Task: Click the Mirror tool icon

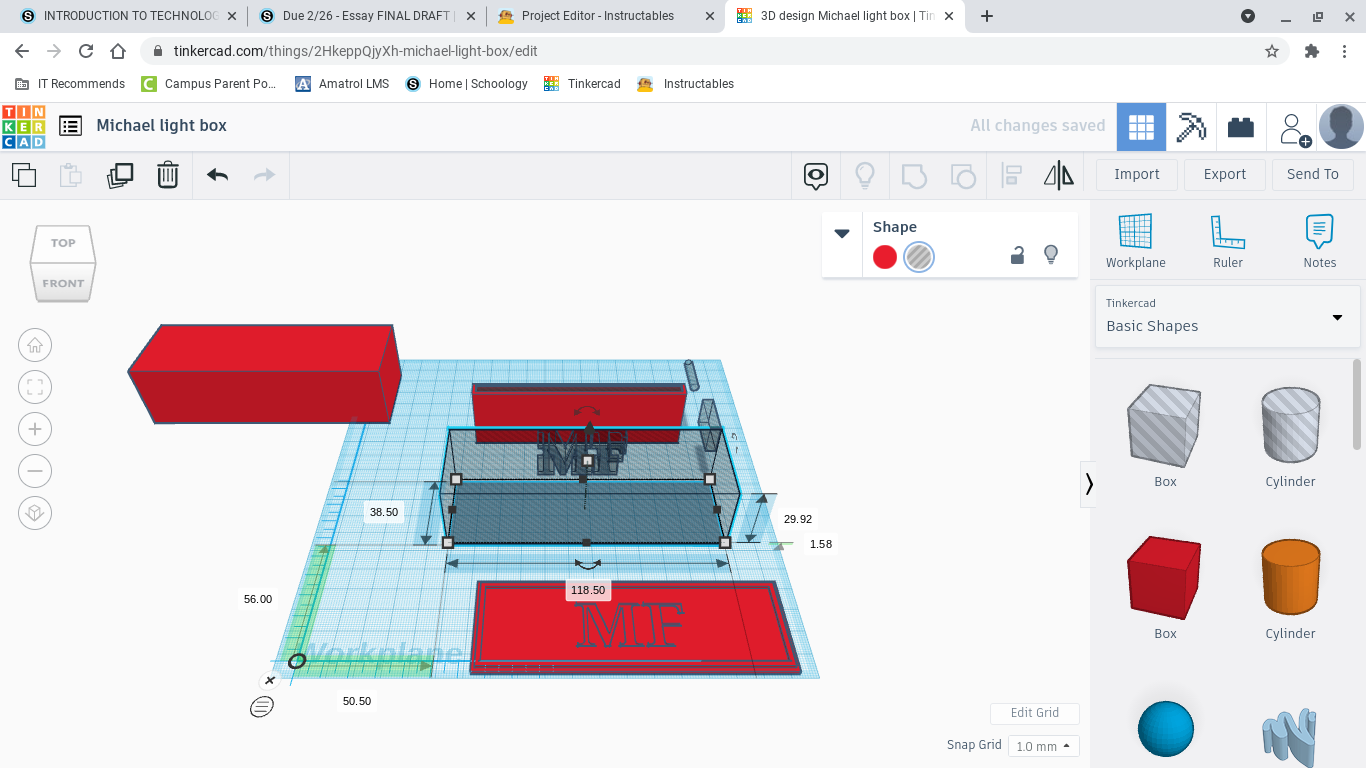Action: (1058, 176)
